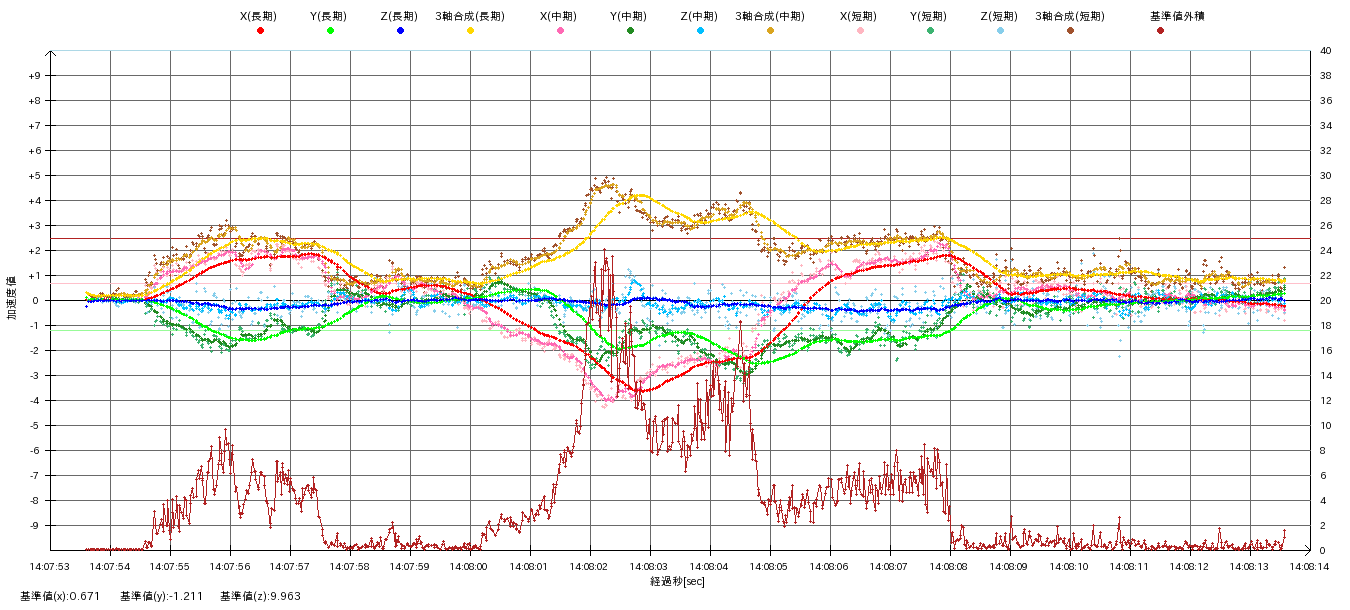Select the Y(短期) legend label
Image resolution: width=1350 pixels, height=610 pixels.
coord(929,17)
